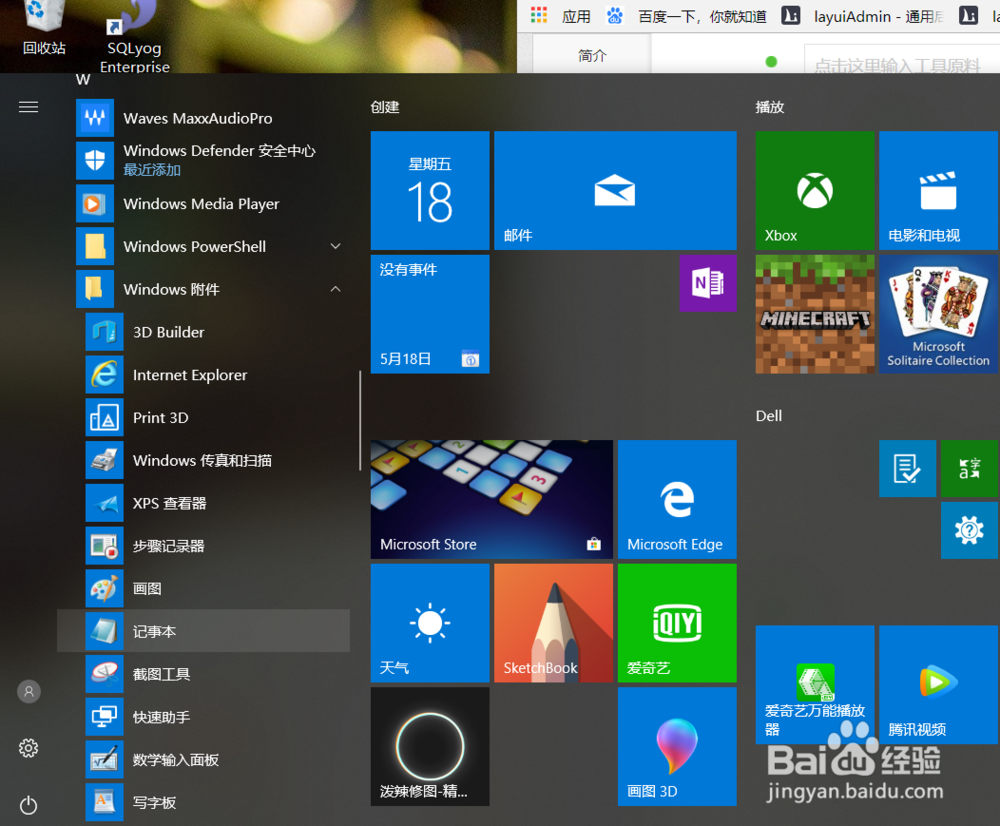
Task: Click the Dell group header
Action: point(768,416)
